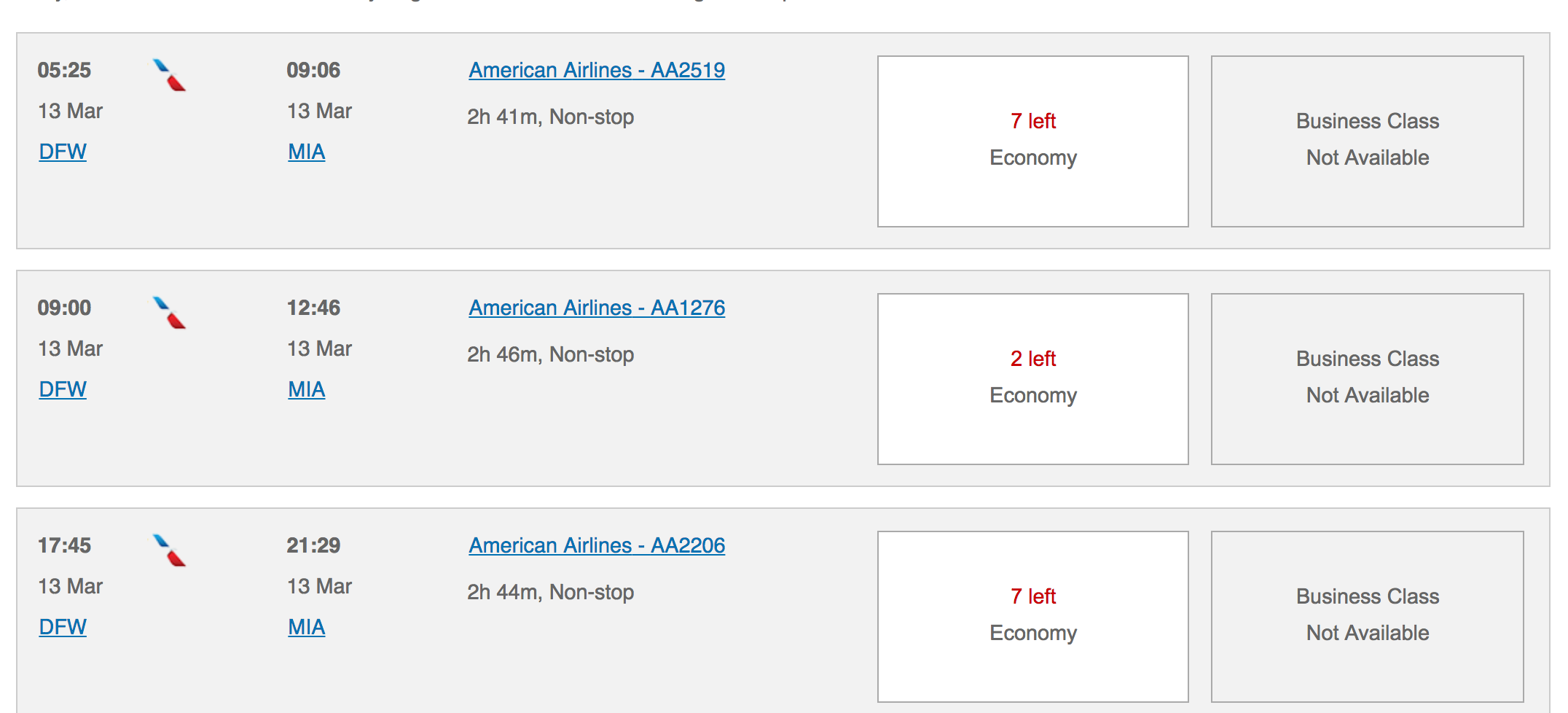Click DFW link for the 05:25 departure
Viewport: 1568px width, 713px height.
[63, 152]
